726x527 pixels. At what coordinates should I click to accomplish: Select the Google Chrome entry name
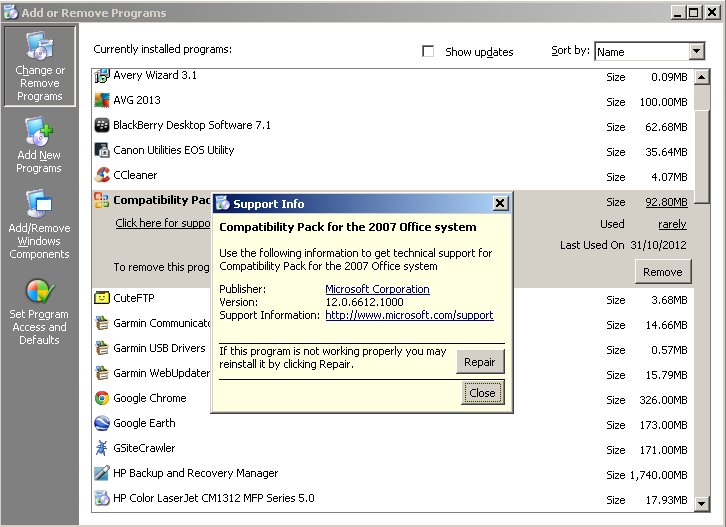click(150, 398)
